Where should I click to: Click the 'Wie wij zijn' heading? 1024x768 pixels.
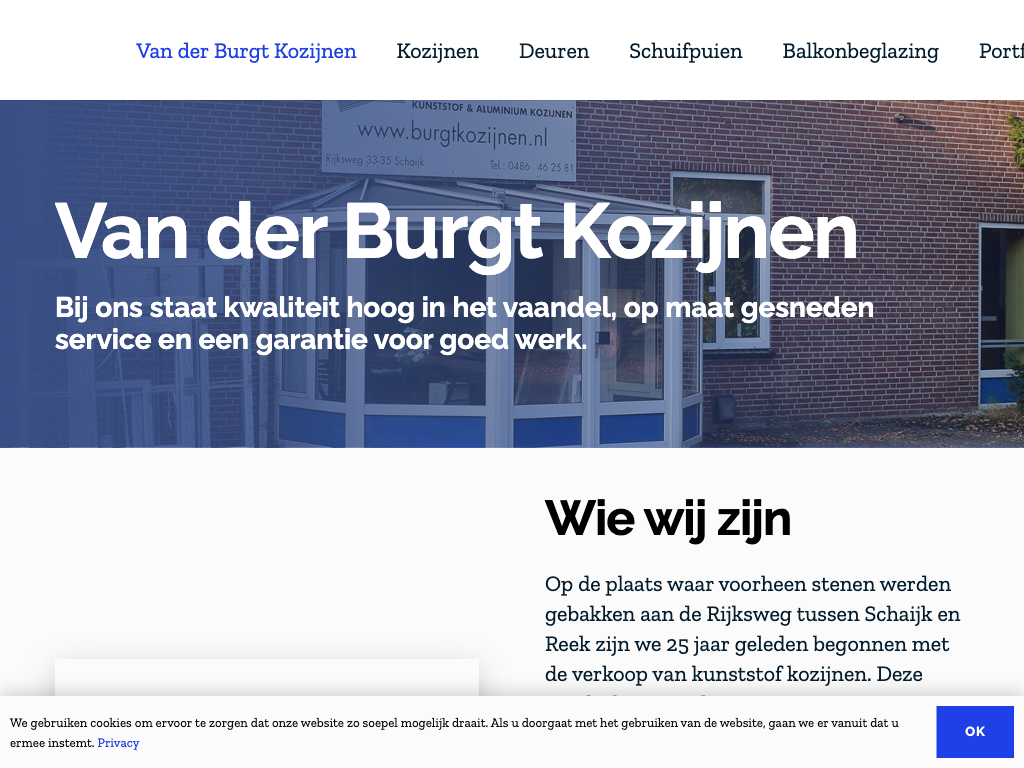[x=667, y=518]
